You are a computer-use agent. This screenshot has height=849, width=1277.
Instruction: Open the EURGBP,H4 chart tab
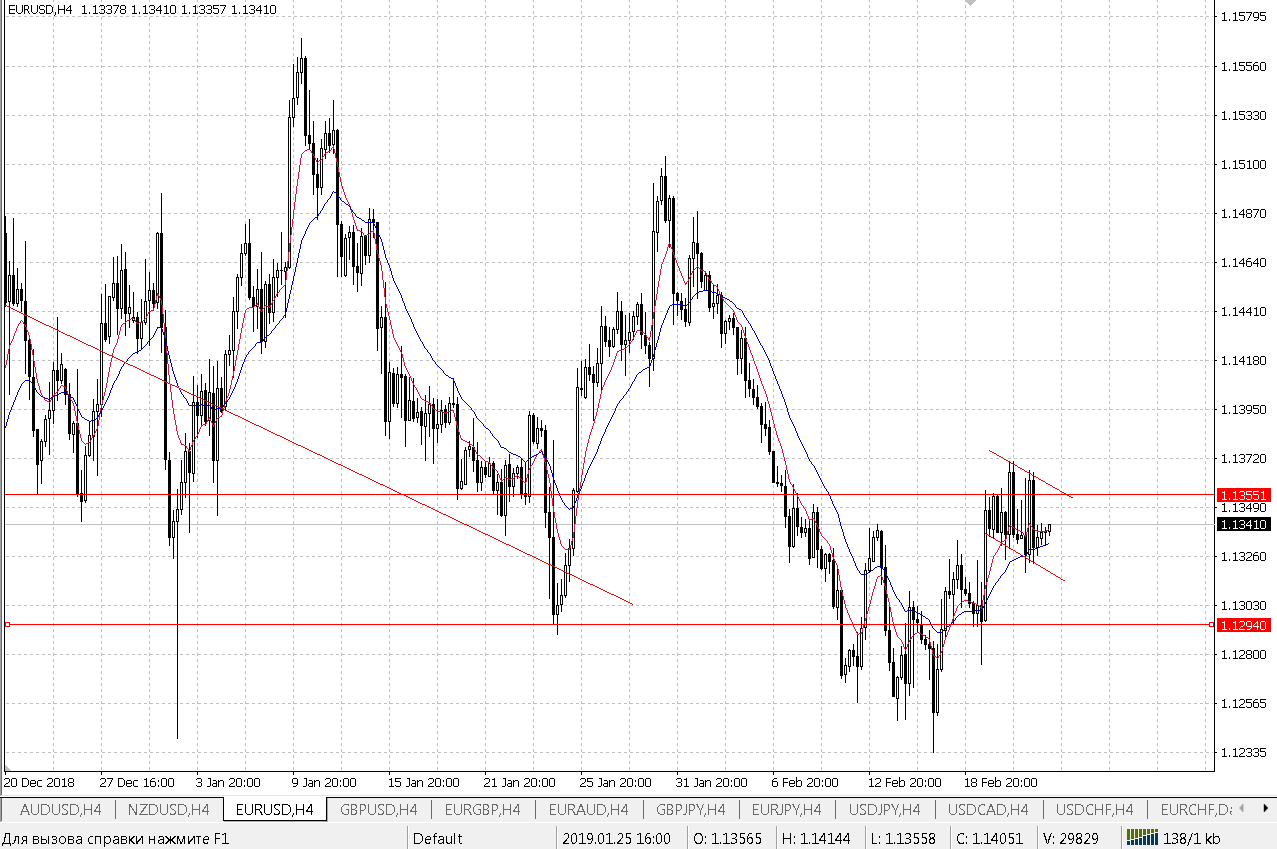tap(483, 809)
